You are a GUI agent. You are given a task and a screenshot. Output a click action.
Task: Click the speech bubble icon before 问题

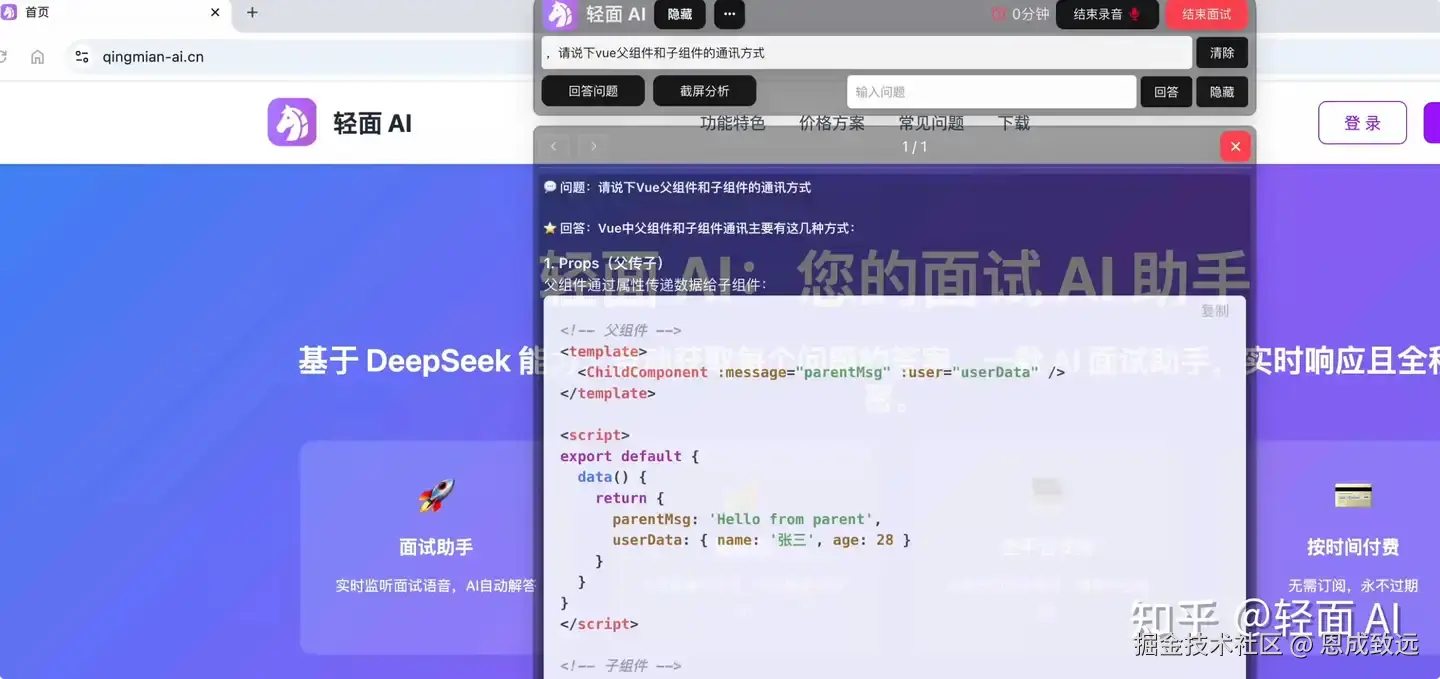click(x=550, y=187)
